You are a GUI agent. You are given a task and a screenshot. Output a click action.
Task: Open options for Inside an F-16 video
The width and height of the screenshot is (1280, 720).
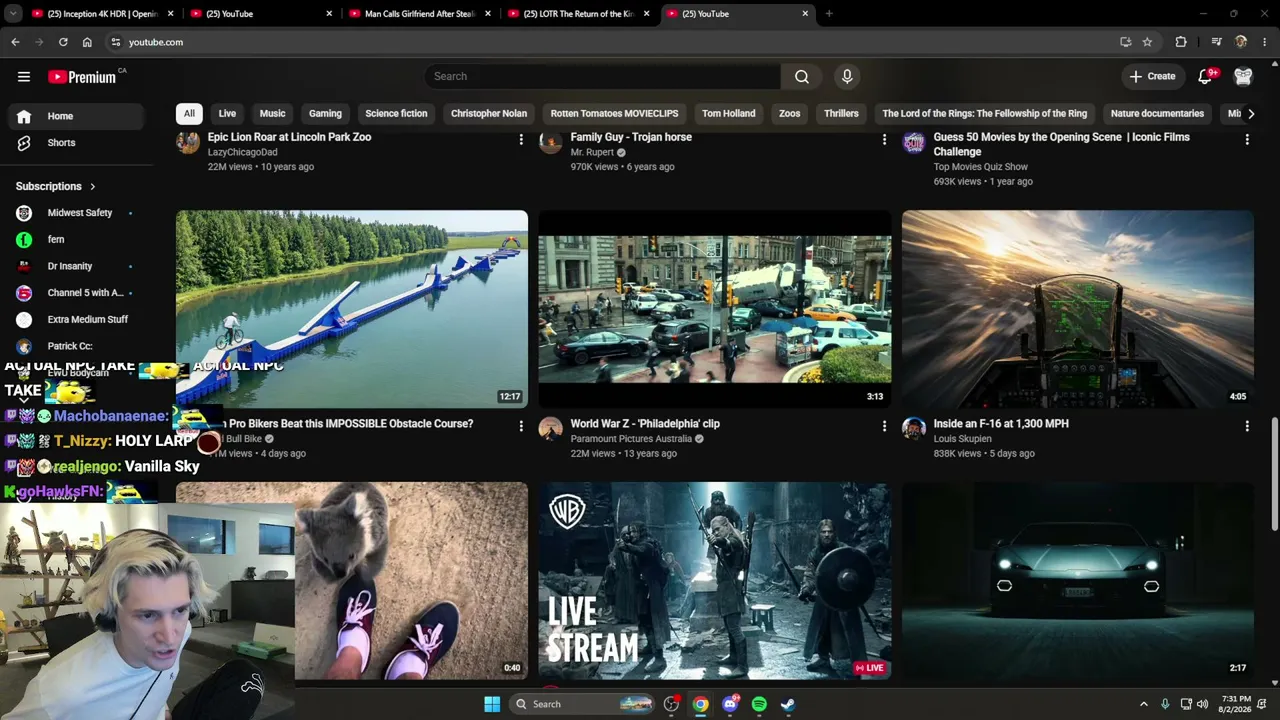click(1247, 427)
